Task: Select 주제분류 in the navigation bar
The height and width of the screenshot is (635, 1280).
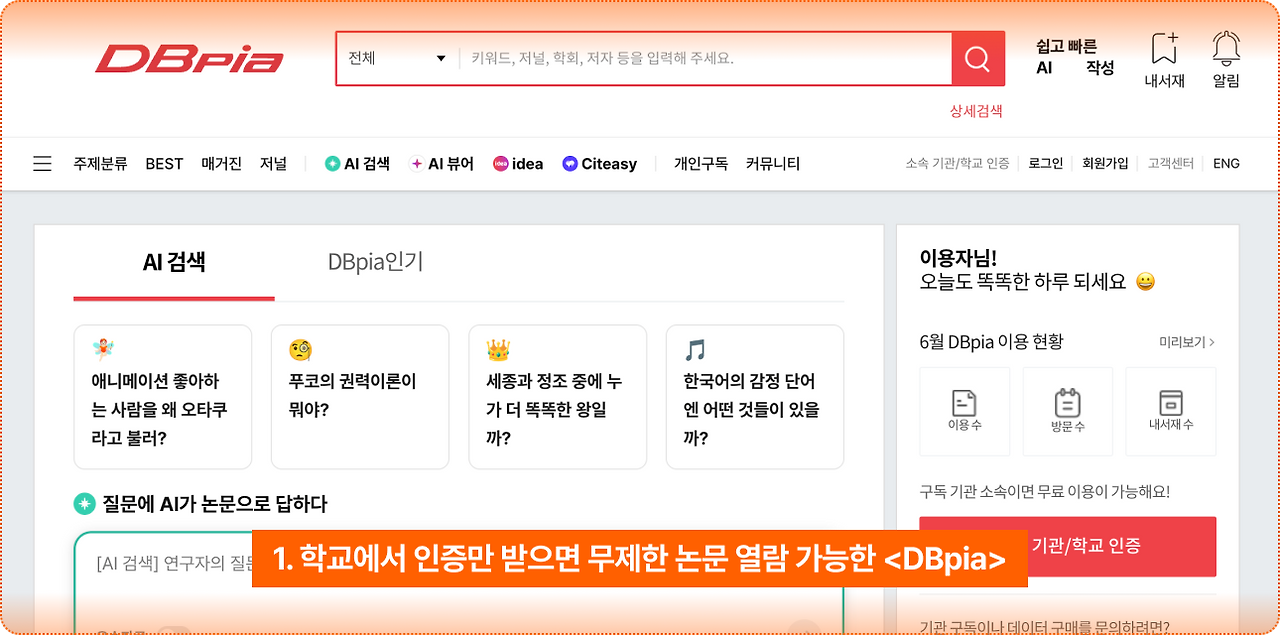Action: (100, 163)
